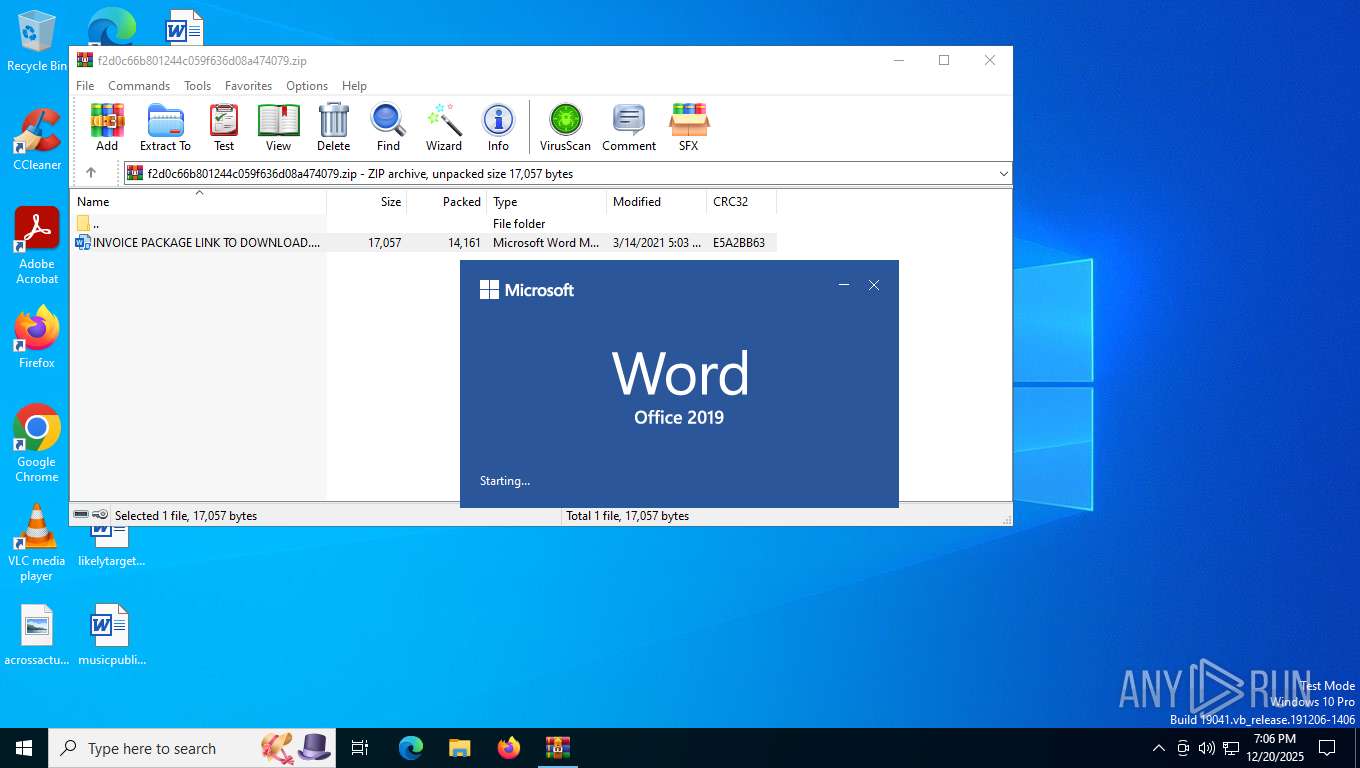The height and width of the screenshot is (768, 1360).
Task: Create SFX self-extracting archive
Action: click(689, 127)
